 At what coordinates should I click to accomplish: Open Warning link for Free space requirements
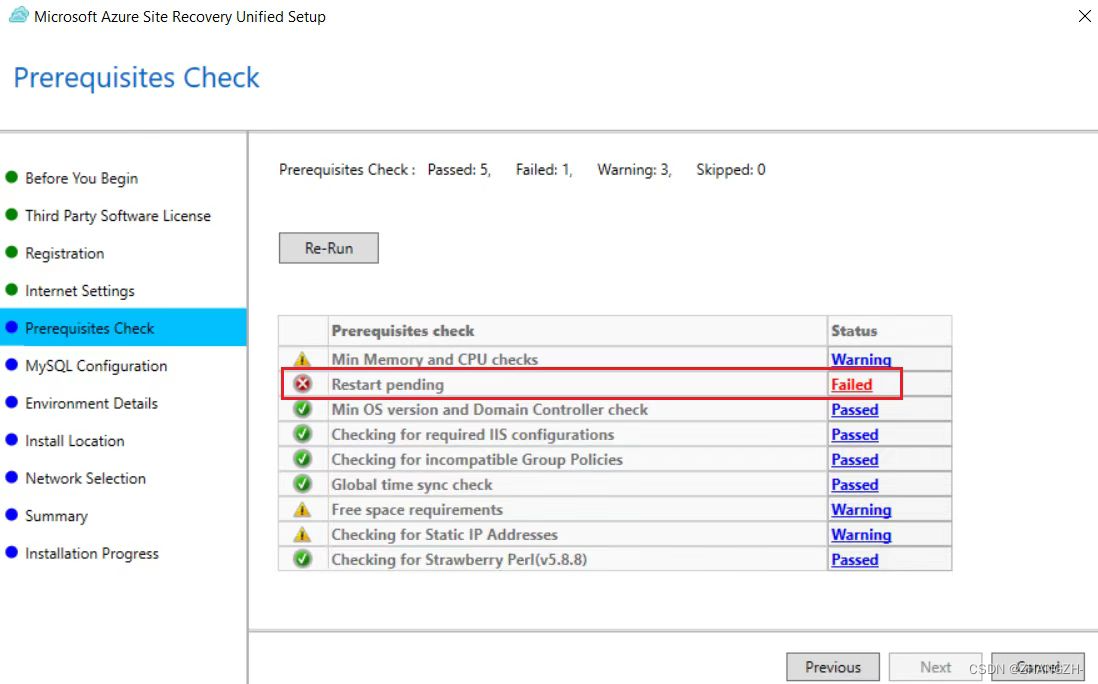coord(861,510)
